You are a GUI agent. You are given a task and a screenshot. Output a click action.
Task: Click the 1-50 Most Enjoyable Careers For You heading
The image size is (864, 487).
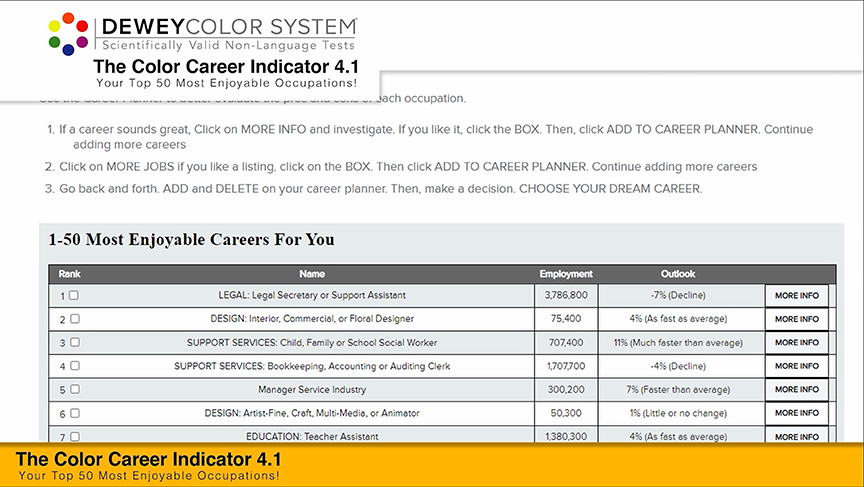click(x=191, y=240)
